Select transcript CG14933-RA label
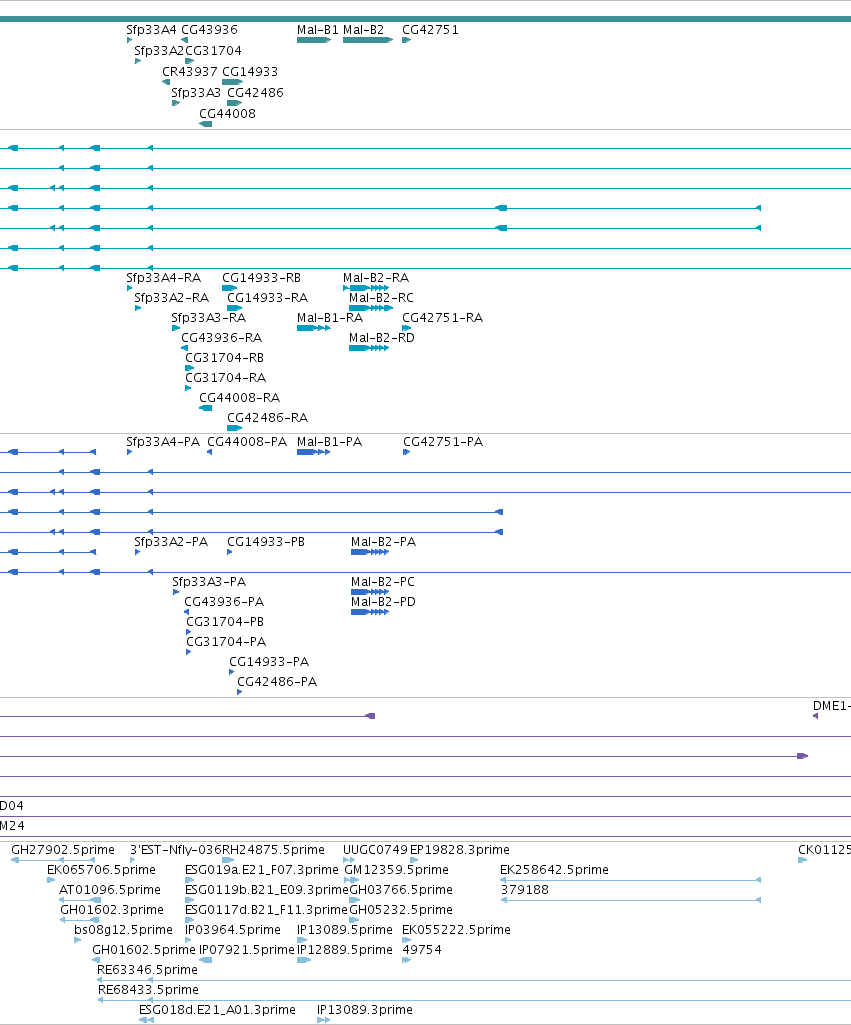This screenshot has width=851, height=1025. pyautogui.click(x=267, y=298)
